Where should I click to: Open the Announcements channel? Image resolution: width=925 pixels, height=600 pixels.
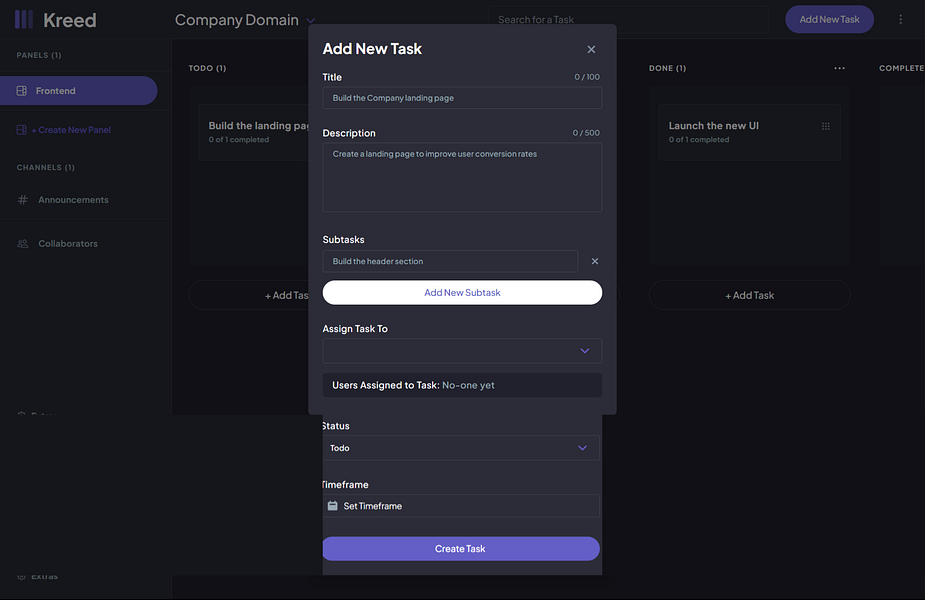point(73,200)
